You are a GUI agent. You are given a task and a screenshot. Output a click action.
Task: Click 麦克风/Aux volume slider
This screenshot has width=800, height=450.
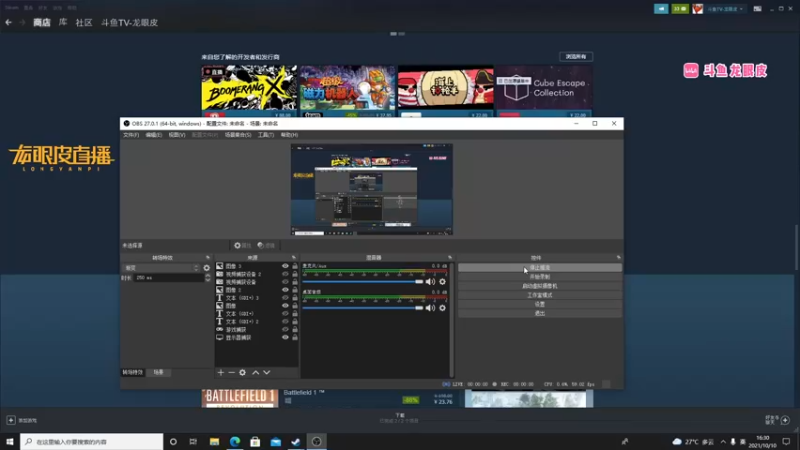tap(363, 282)
